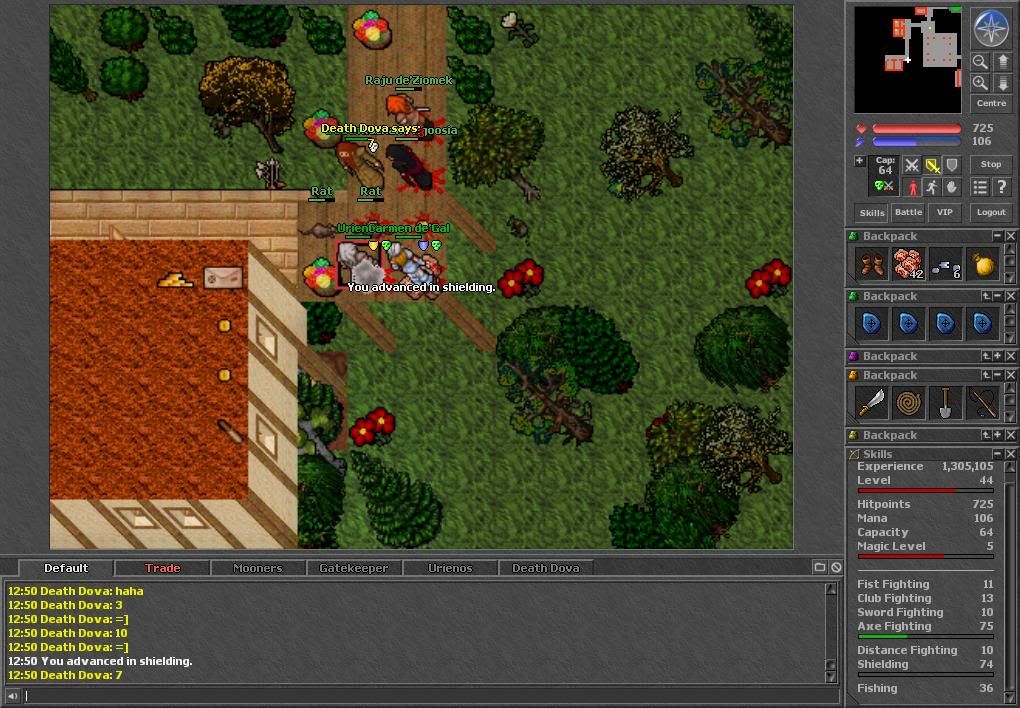This screenshot has height=708, width=1020.
Task: Expand the purple Backpack container
Action: point(997,357)
